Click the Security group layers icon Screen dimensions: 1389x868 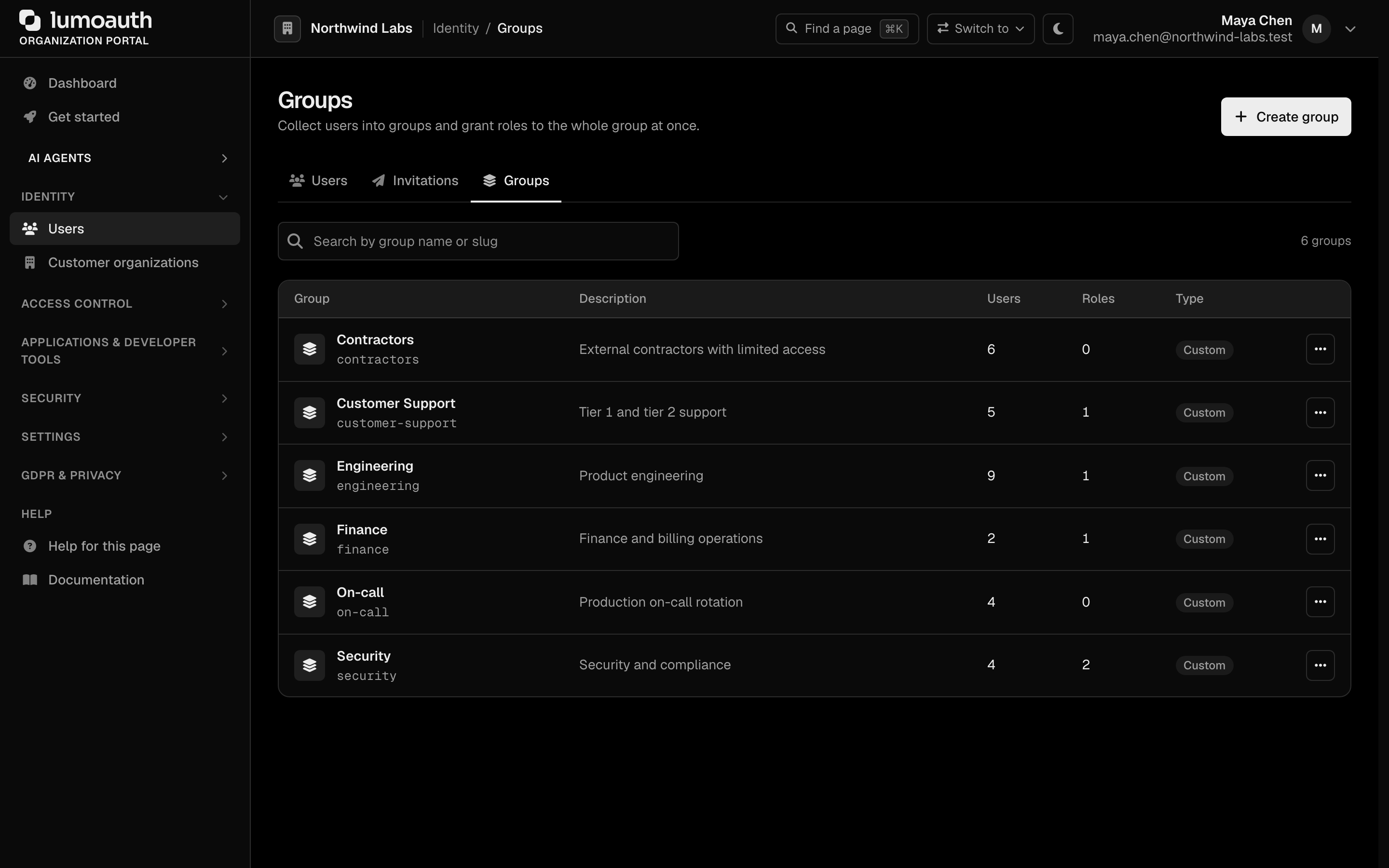coord(309,665)
